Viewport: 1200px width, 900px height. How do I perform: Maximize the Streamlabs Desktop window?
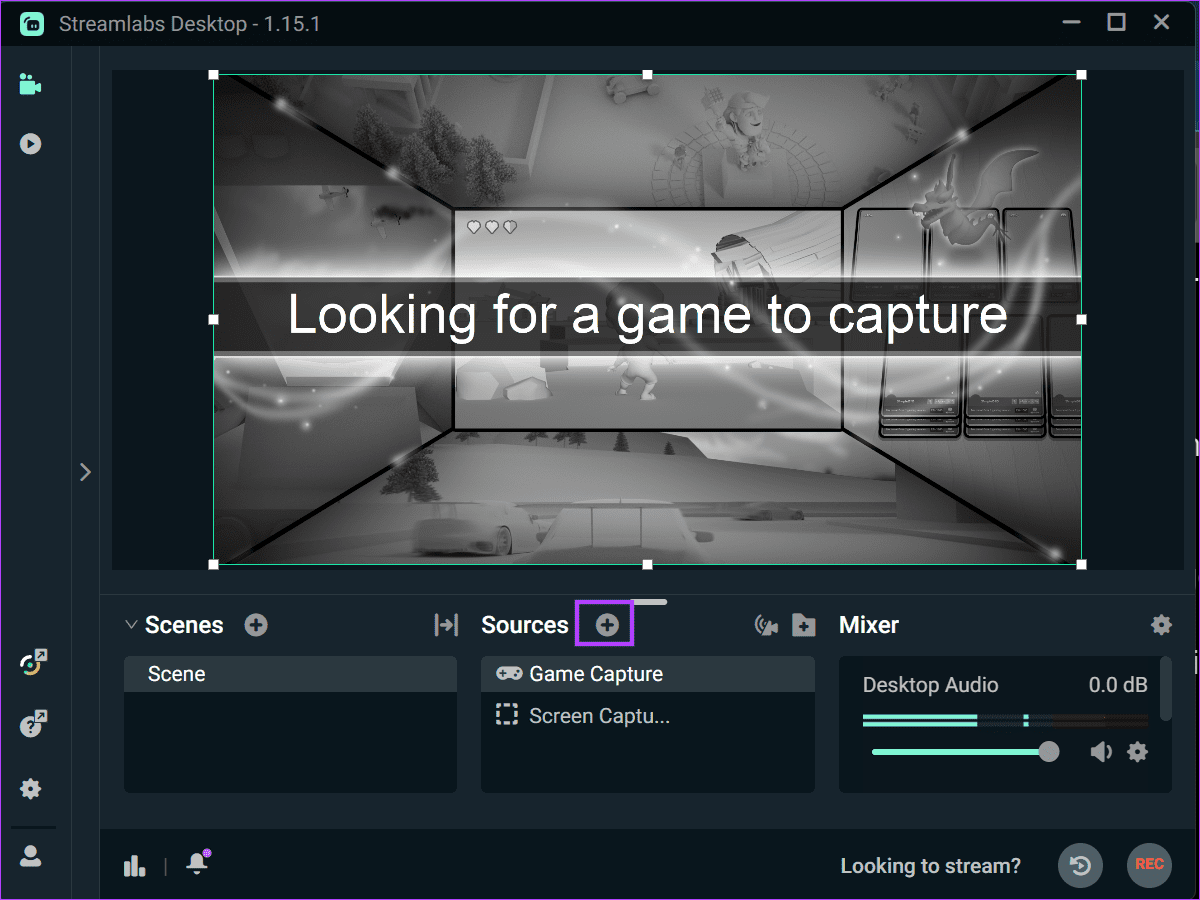coord(1116,22)
